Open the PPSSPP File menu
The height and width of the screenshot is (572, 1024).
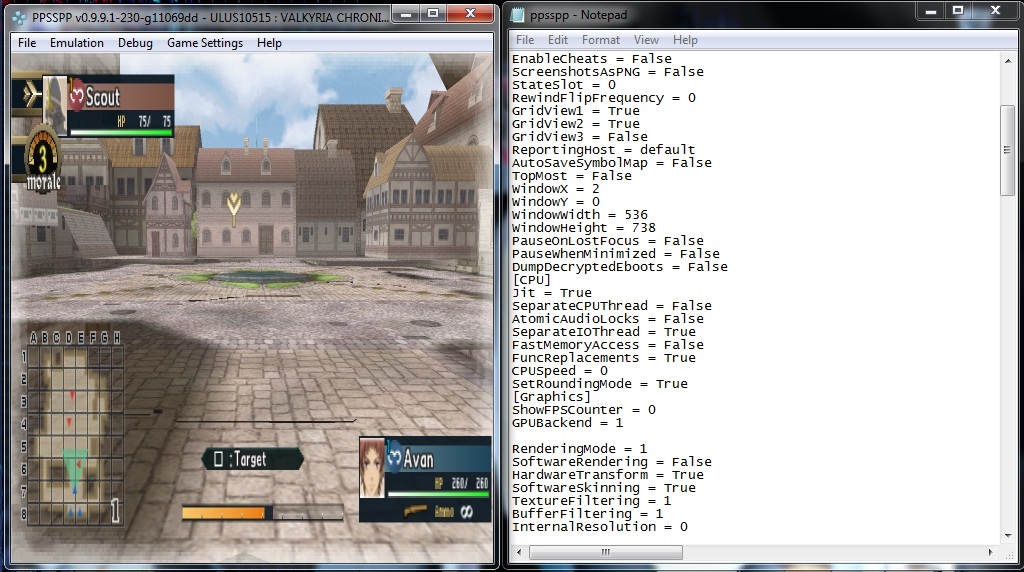click(x=27, y=43)
